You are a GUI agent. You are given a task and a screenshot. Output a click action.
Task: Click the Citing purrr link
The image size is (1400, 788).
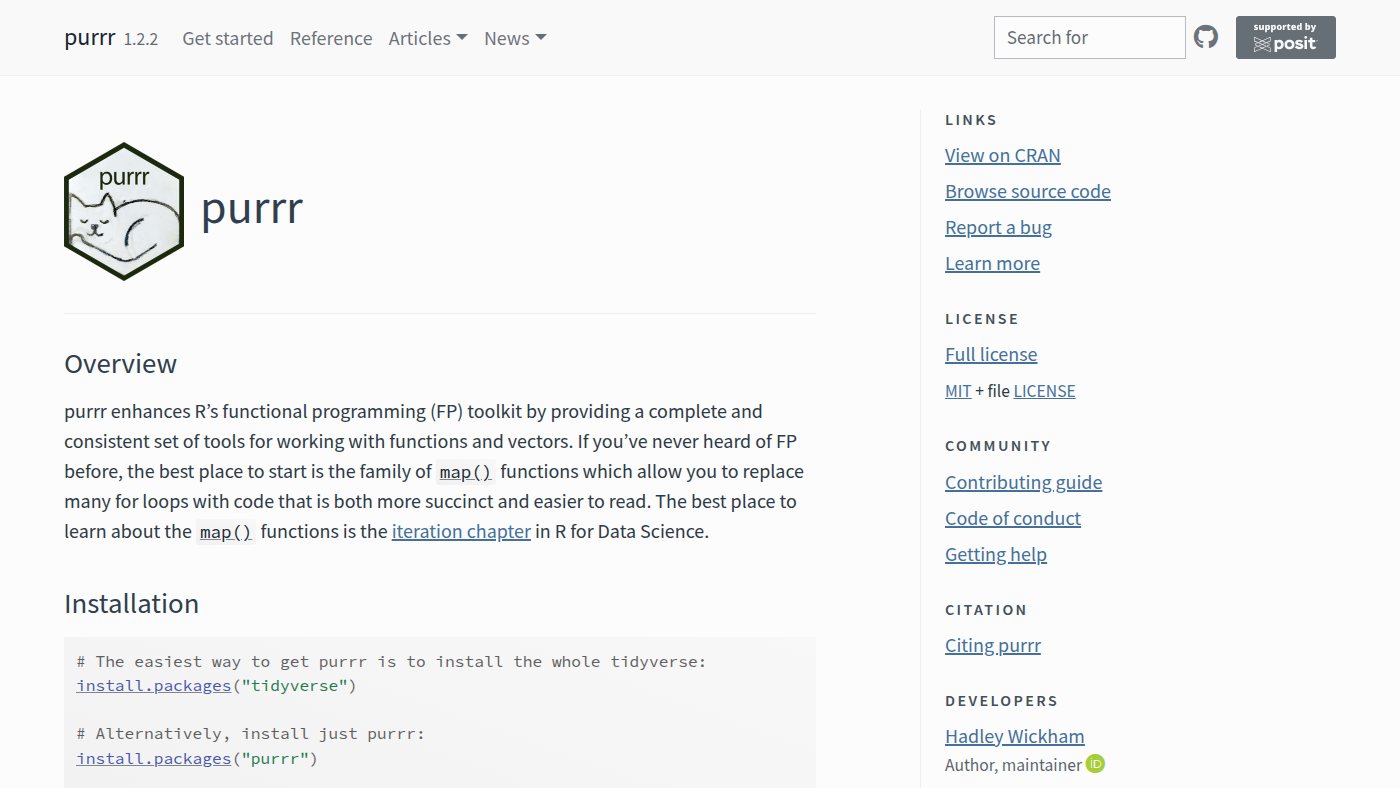click(x=993, y=645)
